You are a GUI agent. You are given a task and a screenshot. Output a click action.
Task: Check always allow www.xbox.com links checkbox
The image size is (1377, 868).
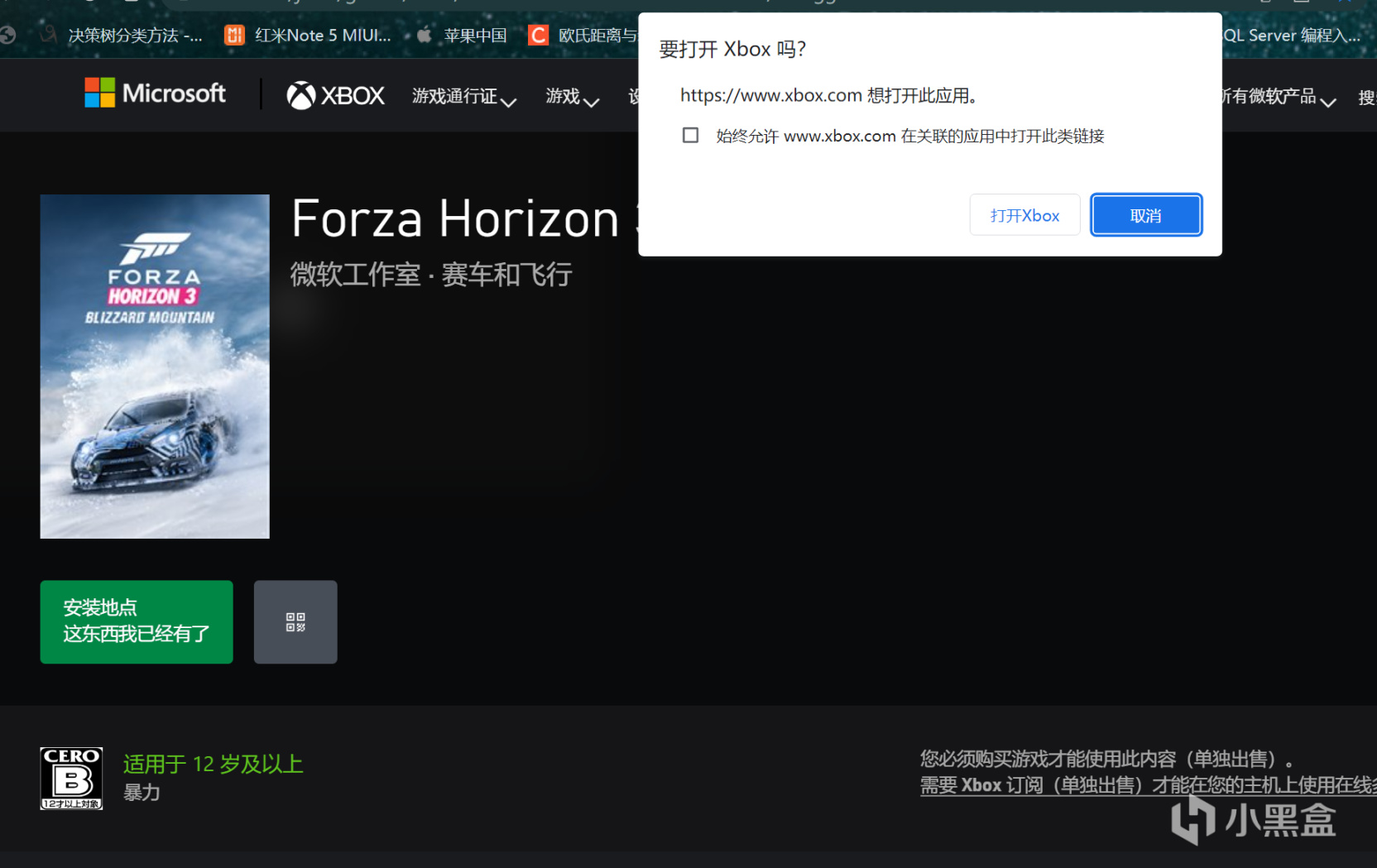point(690,135)
